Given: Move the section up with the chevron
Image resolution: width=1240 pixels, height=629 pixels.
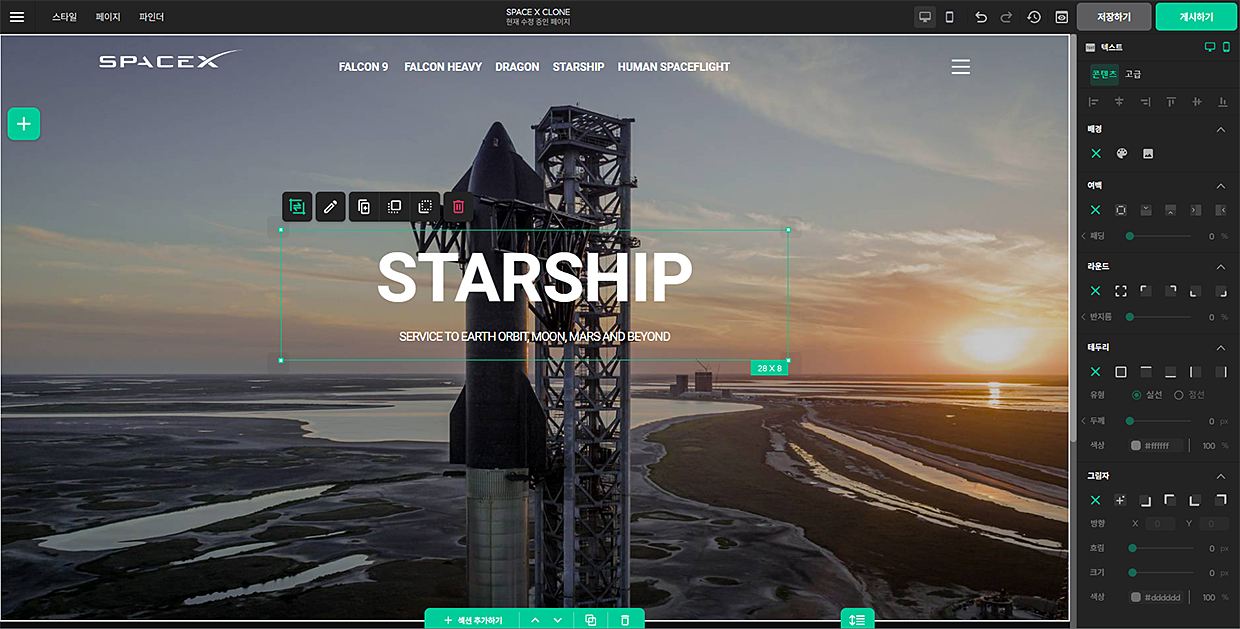Looking at the screenshot, I should [535, 620].
